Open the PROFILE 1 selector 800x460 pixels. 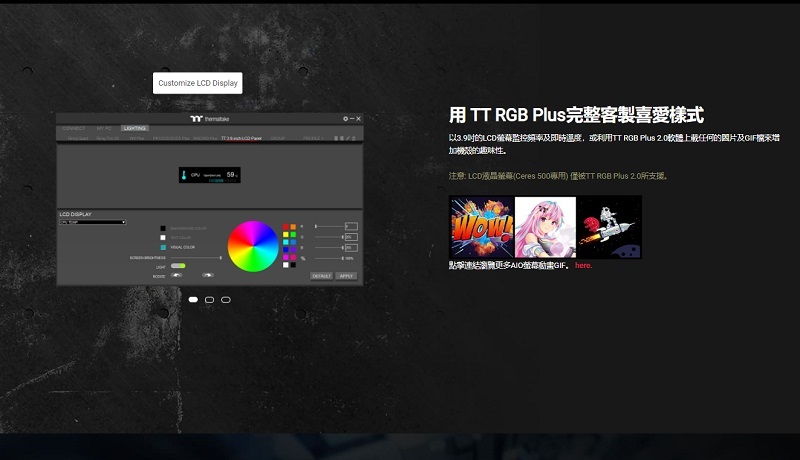[312, 138]
